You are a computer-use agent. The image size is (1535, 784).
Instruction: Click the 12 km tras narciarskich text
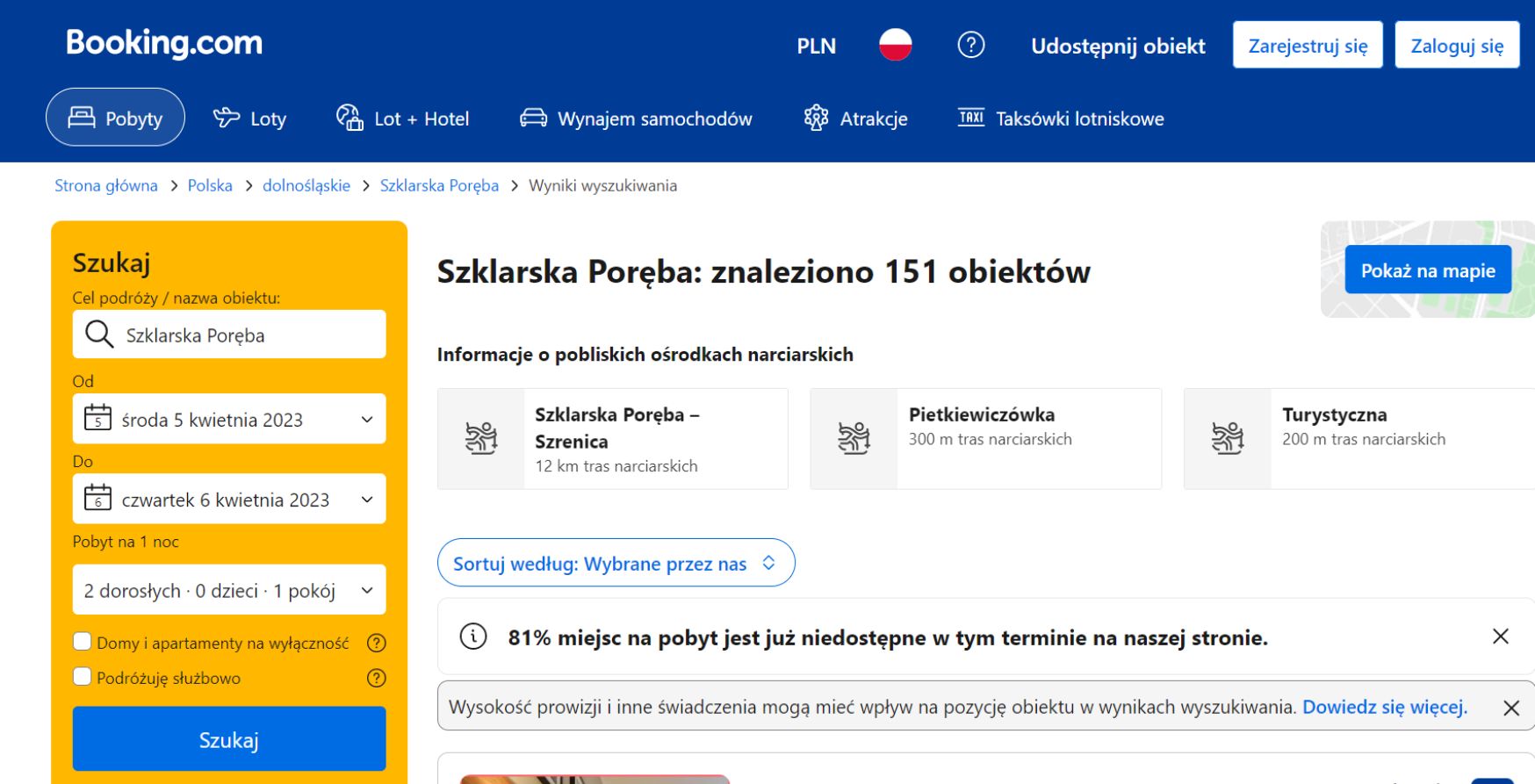[x=616, y=466]
